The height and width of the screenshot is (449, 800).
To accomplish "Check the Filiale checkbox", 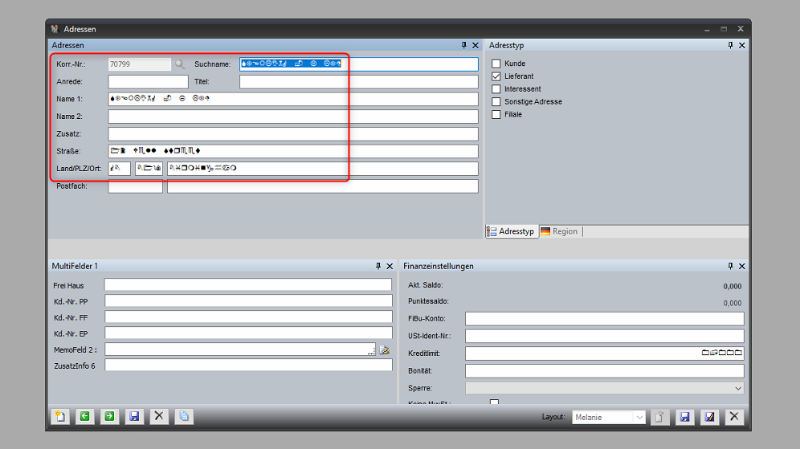I will click(496, 115).
